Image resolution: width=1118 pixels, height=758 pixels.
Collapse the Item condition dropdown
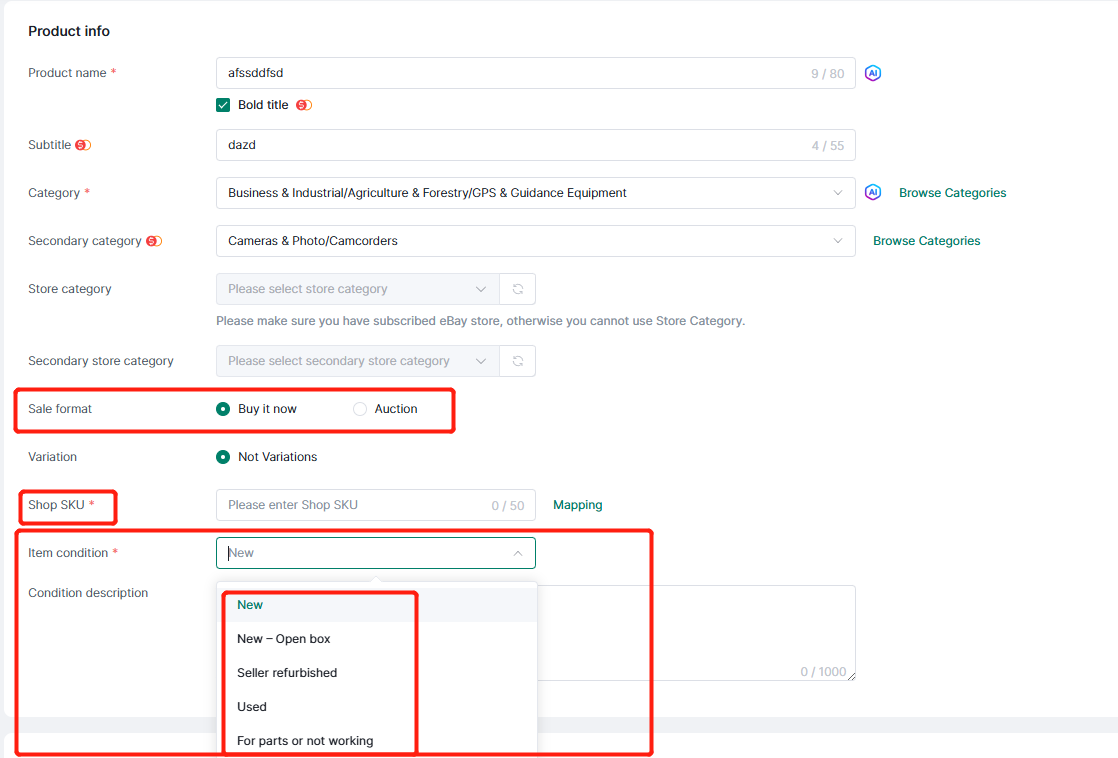517,553
